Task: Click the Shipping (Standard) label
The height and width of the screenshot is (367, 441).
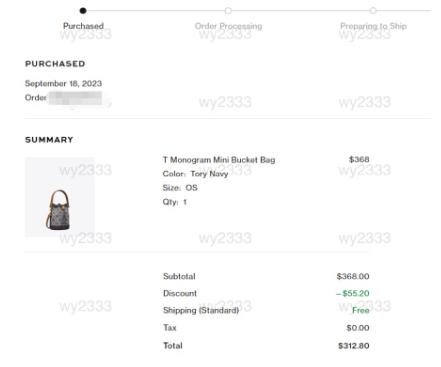Action: [201, 310]
